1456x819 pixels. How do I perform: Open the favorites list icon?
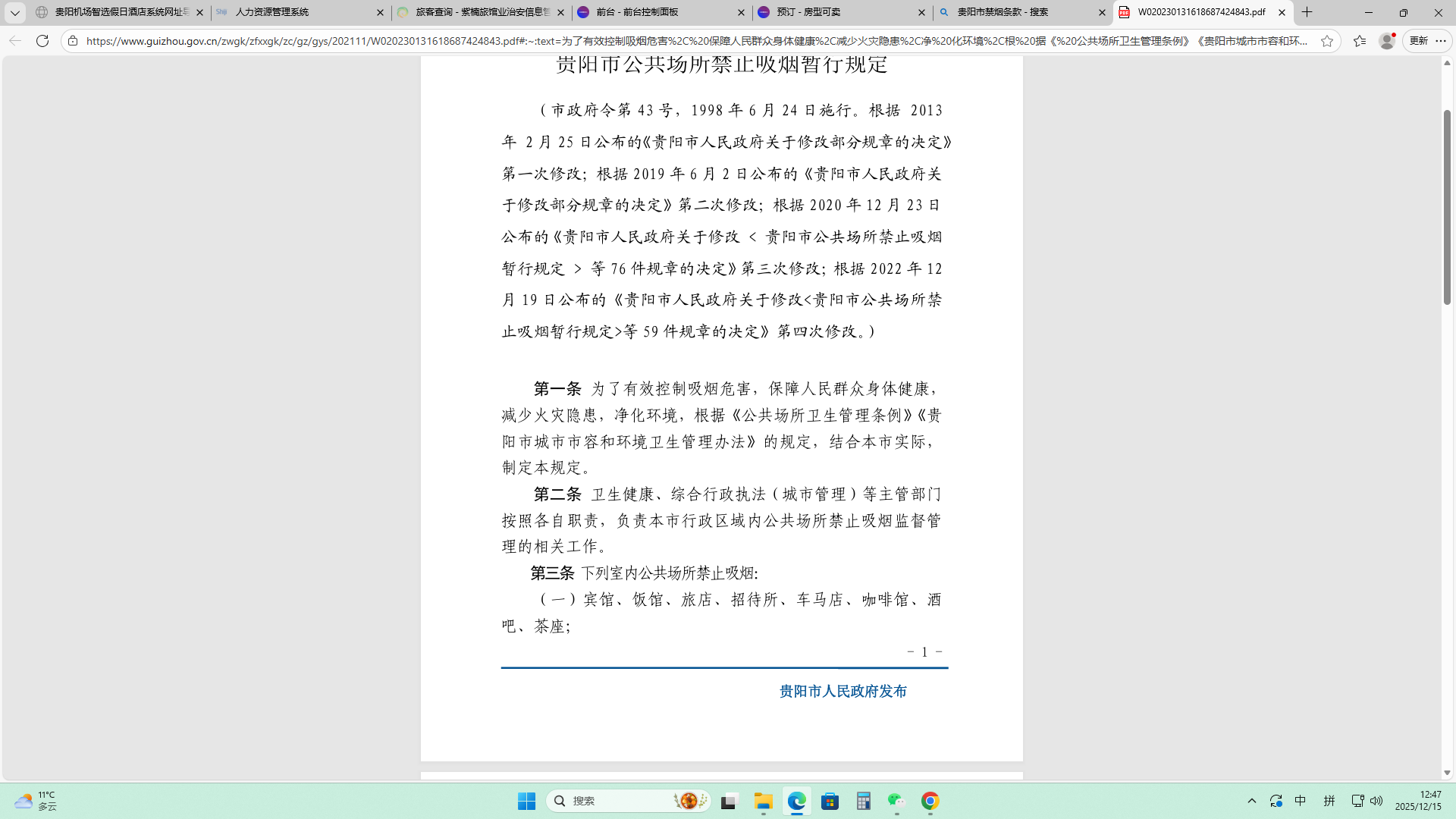(x=1360, y=41)
